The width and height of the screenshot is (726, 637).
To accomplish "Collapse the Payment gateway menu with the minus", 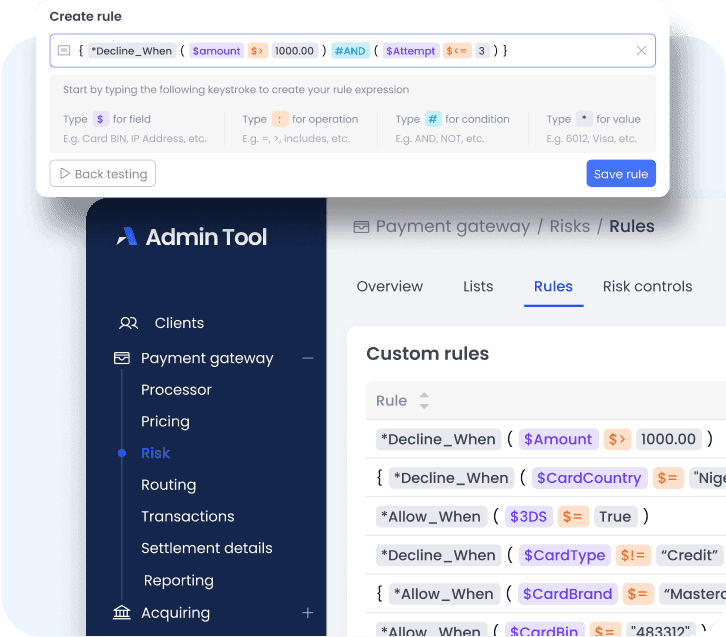I will tap(307, 358).
